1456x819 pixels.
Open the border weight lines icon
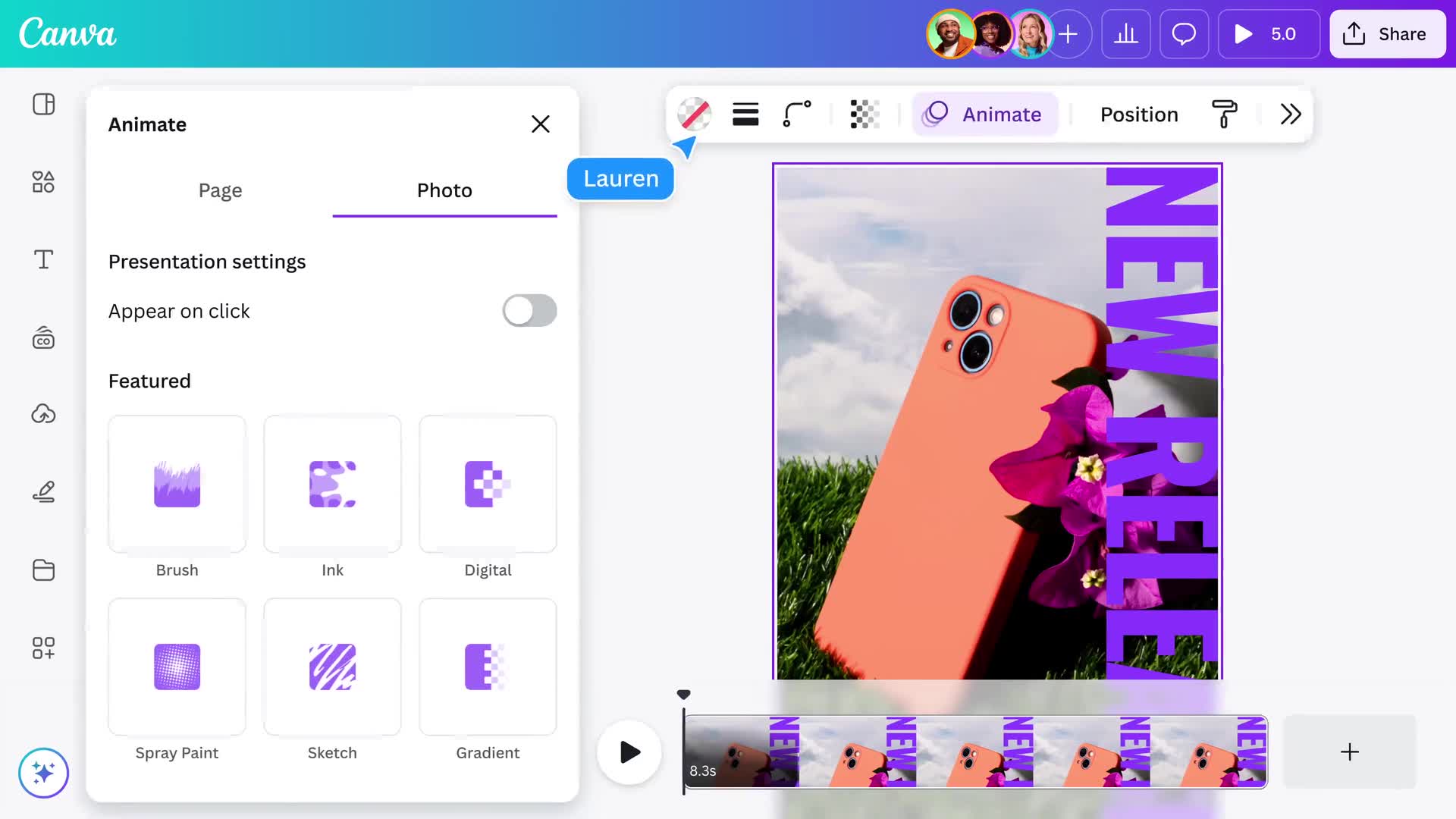click(x=745, y=115)
